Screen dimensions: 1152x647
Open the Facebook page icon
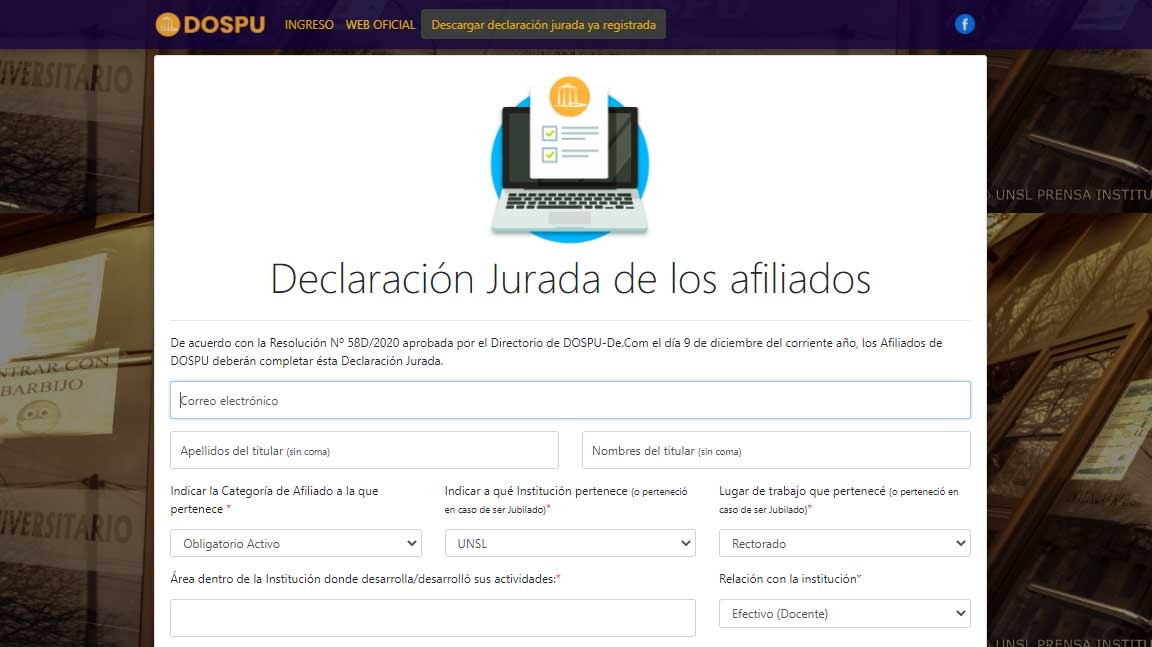[x=965, y=24]
